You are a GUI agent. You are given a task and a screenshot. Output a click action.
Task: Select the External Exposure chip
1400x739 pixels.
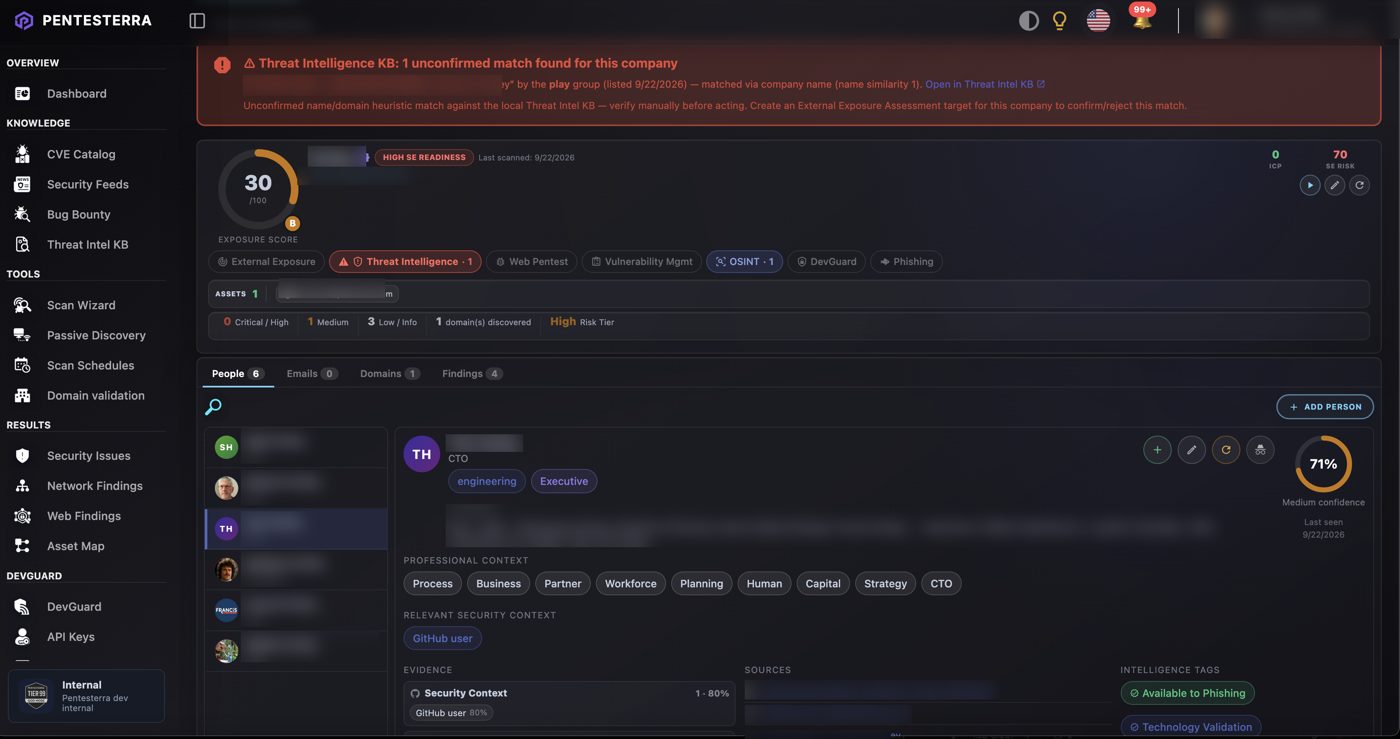click(x=266, y=262)
